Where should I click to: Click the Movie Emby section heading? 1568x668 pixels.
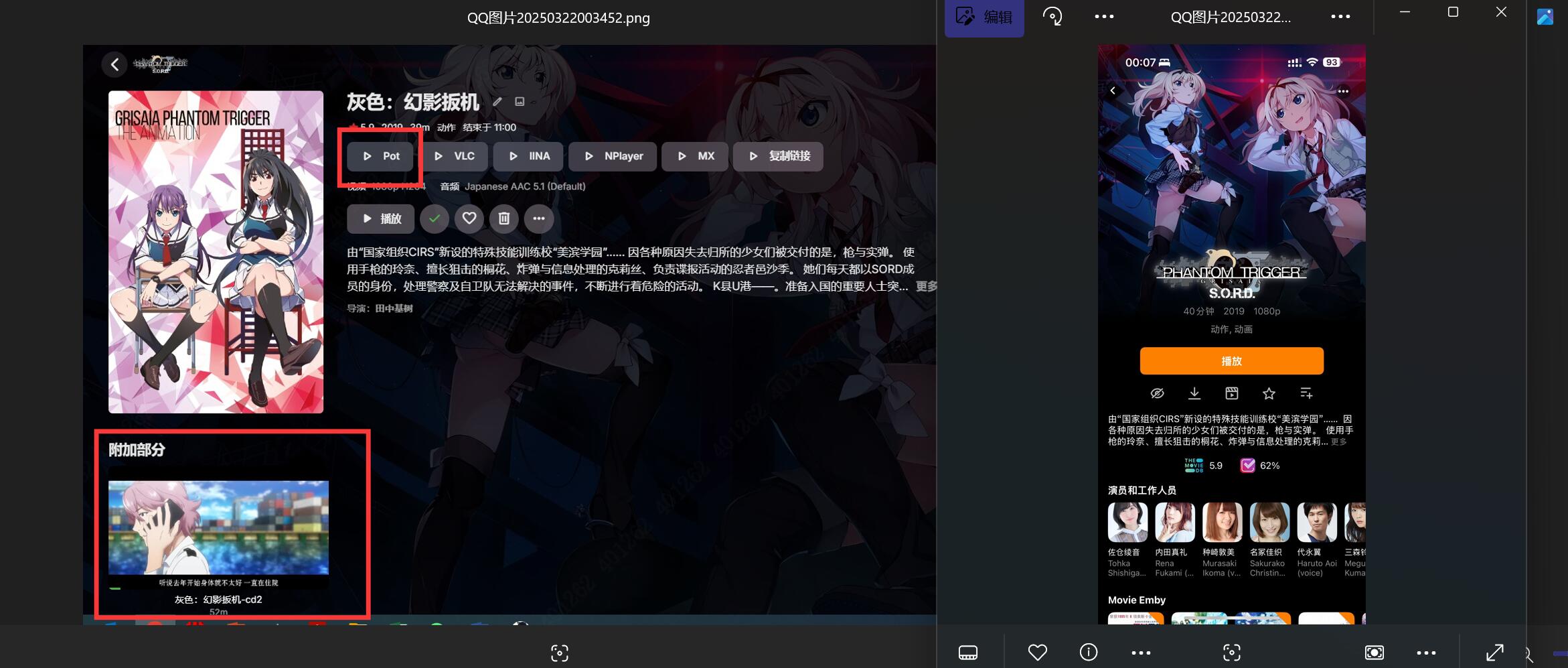tap(1137, 600)
